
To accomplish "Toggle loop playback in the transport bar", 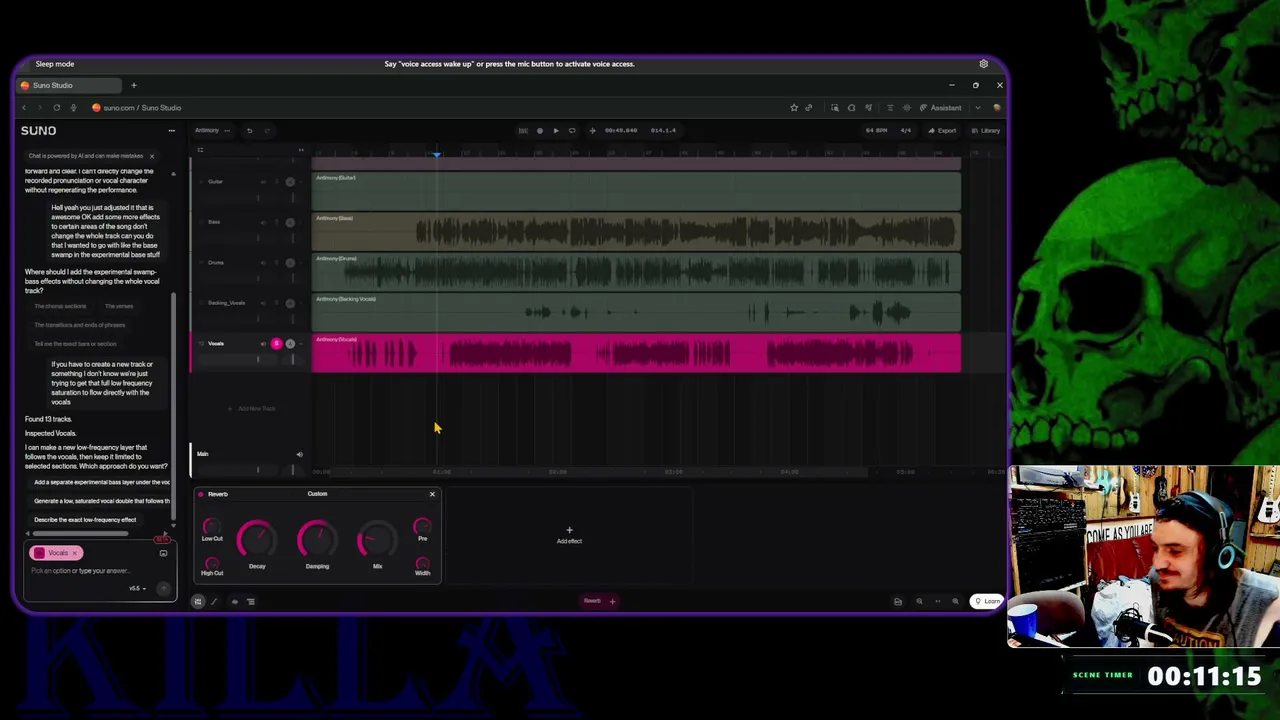I will 572,130.
